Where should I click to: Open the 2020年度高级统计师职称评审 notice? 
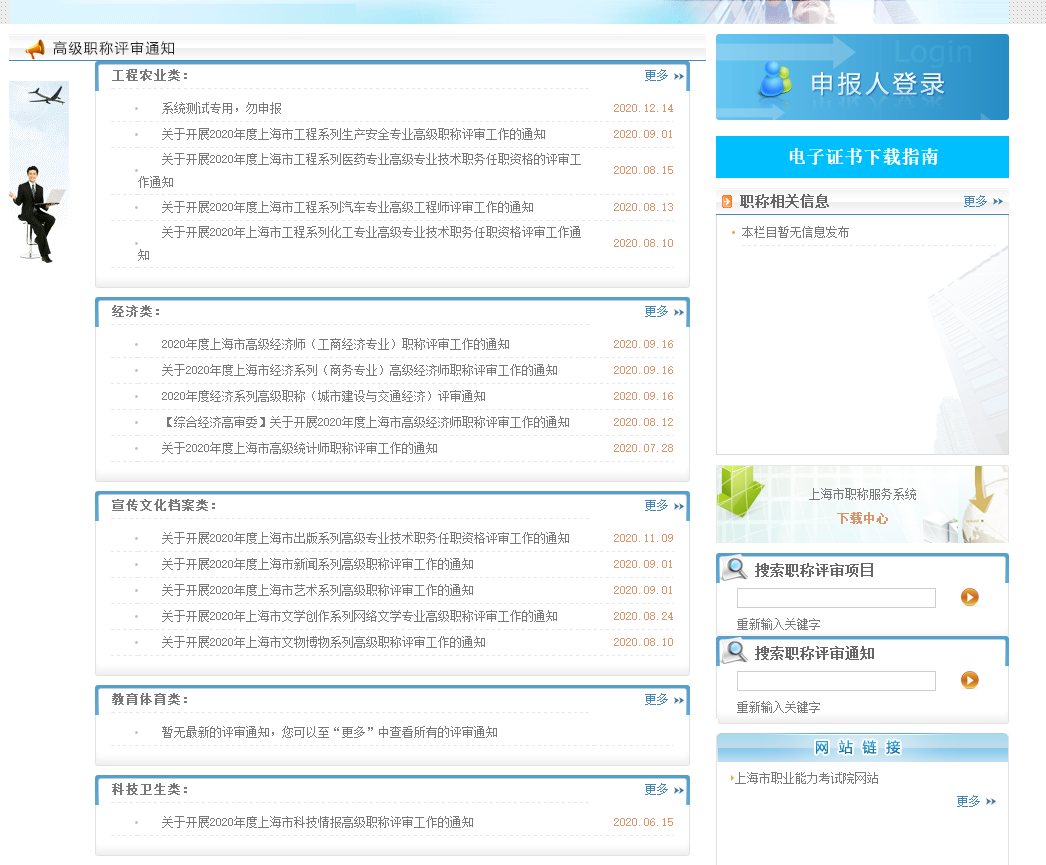coord(299,448)
